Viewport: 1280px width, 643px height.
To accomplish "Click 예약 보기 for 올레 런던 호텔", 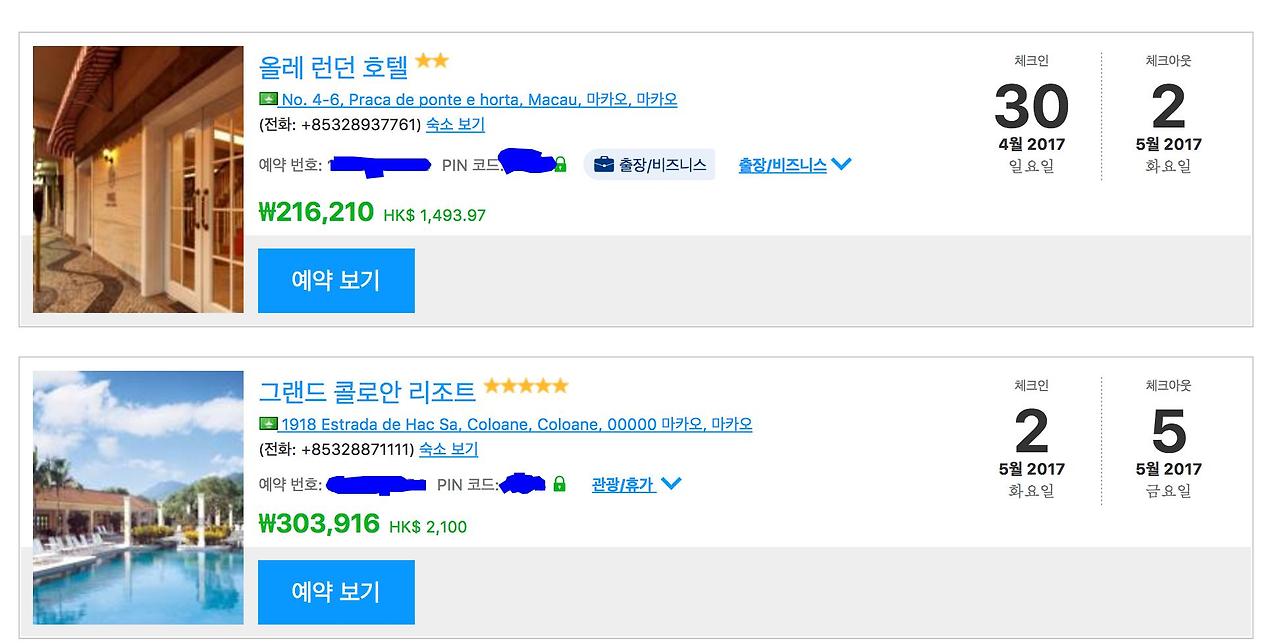I will tap(336, 280).
